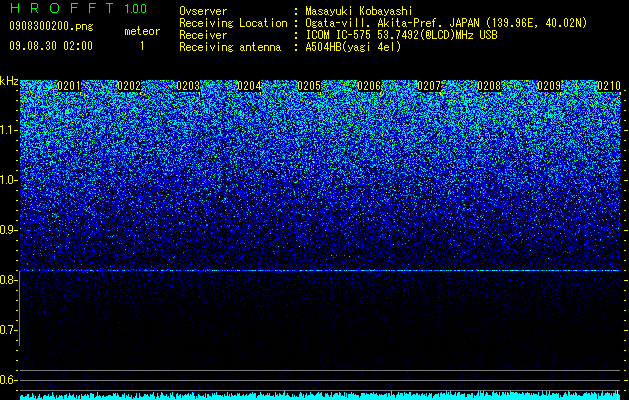Viewport: 629px width, 400px height.
Task: Select the 0210 time marker
Action: coord(609,86)
